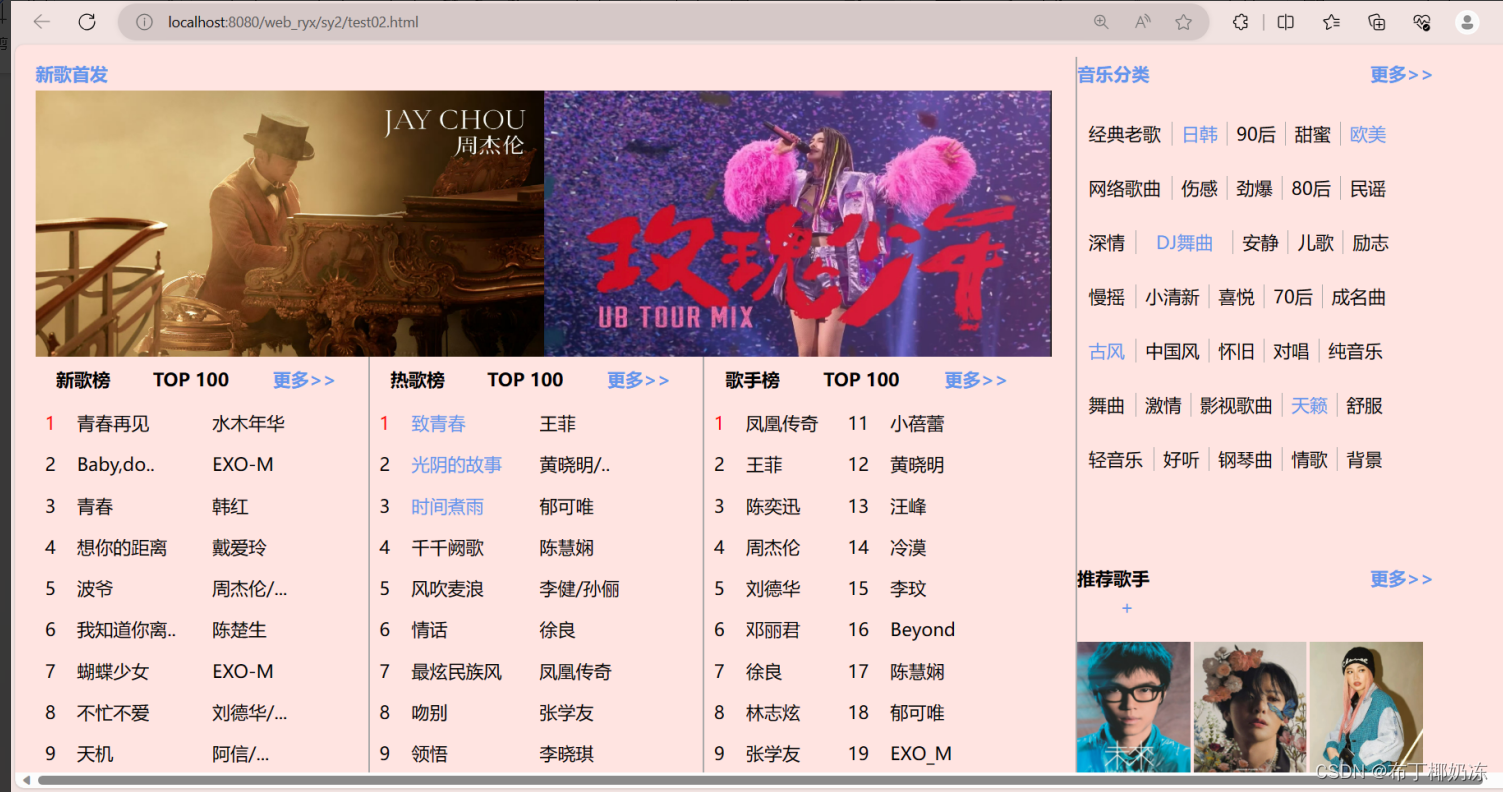This screenshot has height=792, width=1503.
Task: Open 更多>> link beside 音乐分类
Action: pyautogui.click(x=1401, y=75)
